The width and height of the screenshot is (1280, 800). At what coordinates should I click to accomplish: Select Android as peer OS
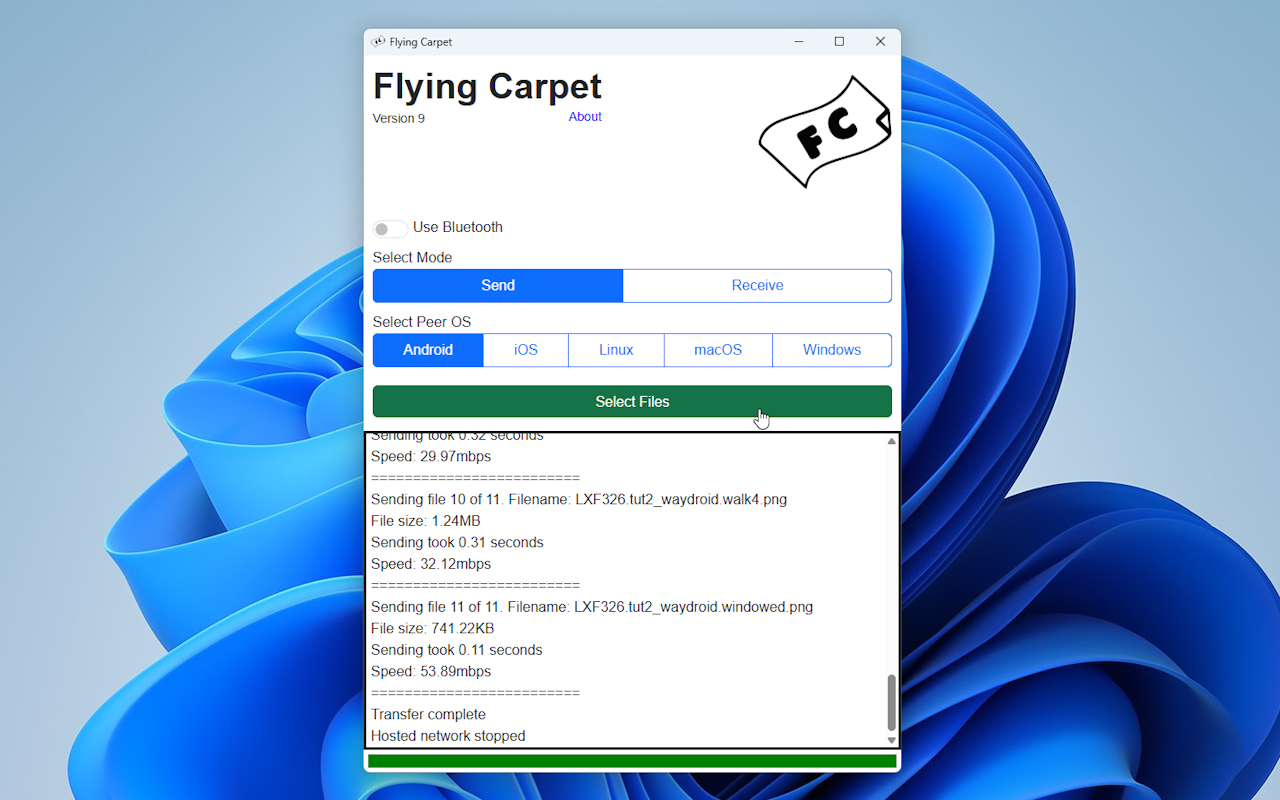tap(427, 349)
